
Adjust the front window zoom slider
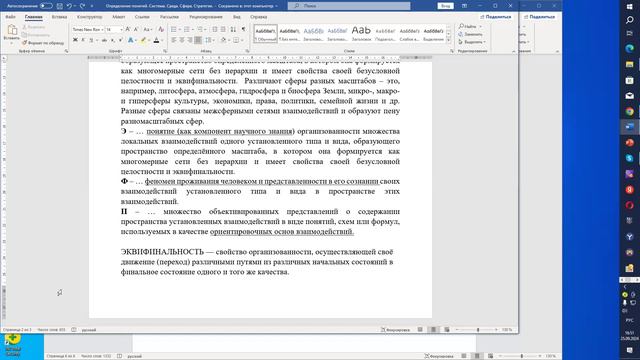(478, 329)
